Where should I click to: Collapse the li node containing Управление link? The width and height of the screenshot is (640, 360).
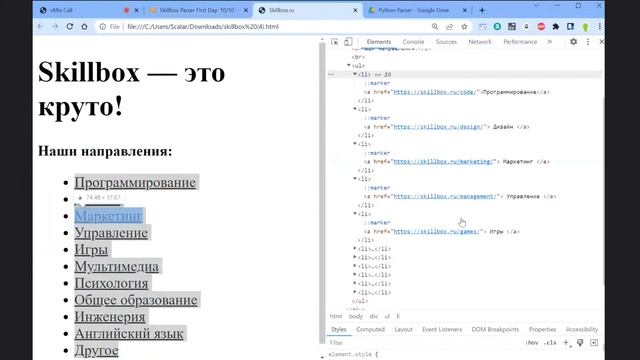[x=355, y=178]
